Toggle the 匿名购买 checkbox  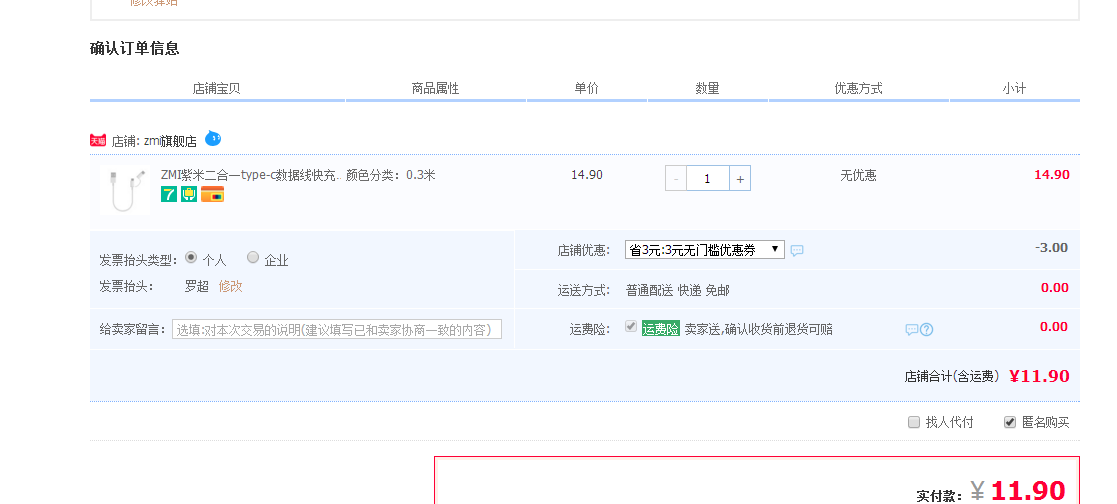point(1009,422)
